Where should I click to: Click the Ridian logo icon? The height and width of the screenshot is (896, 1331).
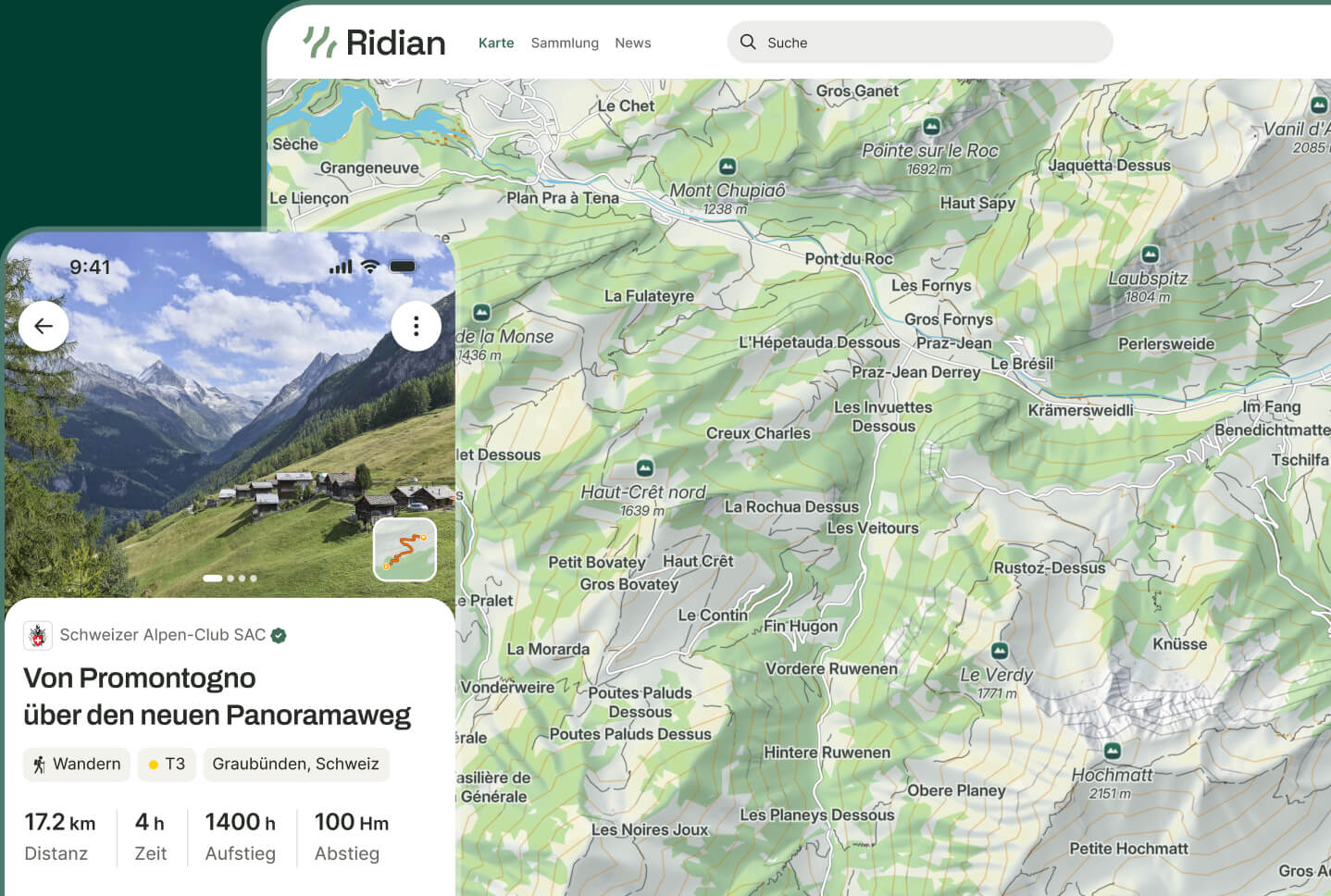coord(320,43)
